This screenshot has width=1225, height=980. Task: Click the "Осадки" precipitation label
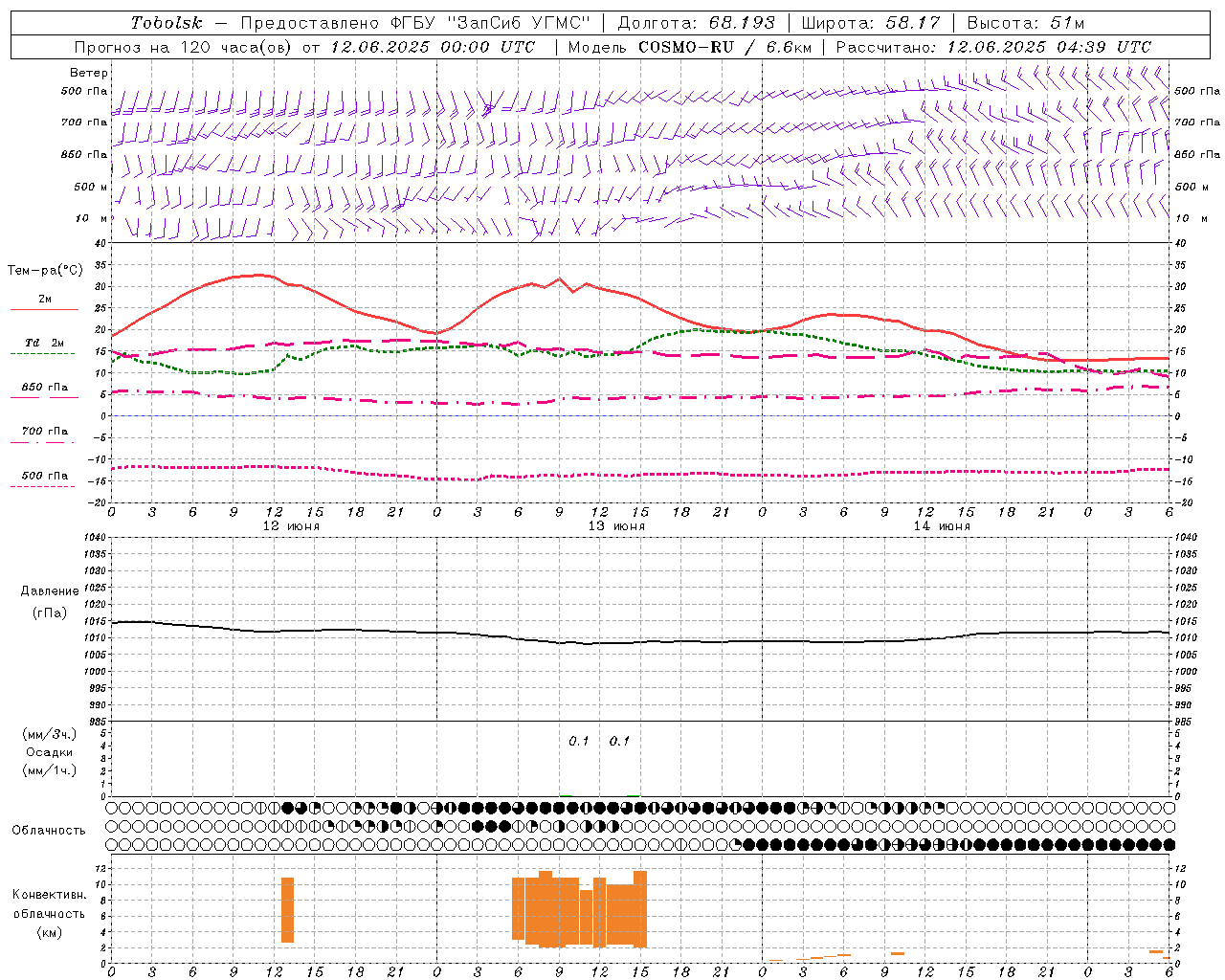(50, 752)
